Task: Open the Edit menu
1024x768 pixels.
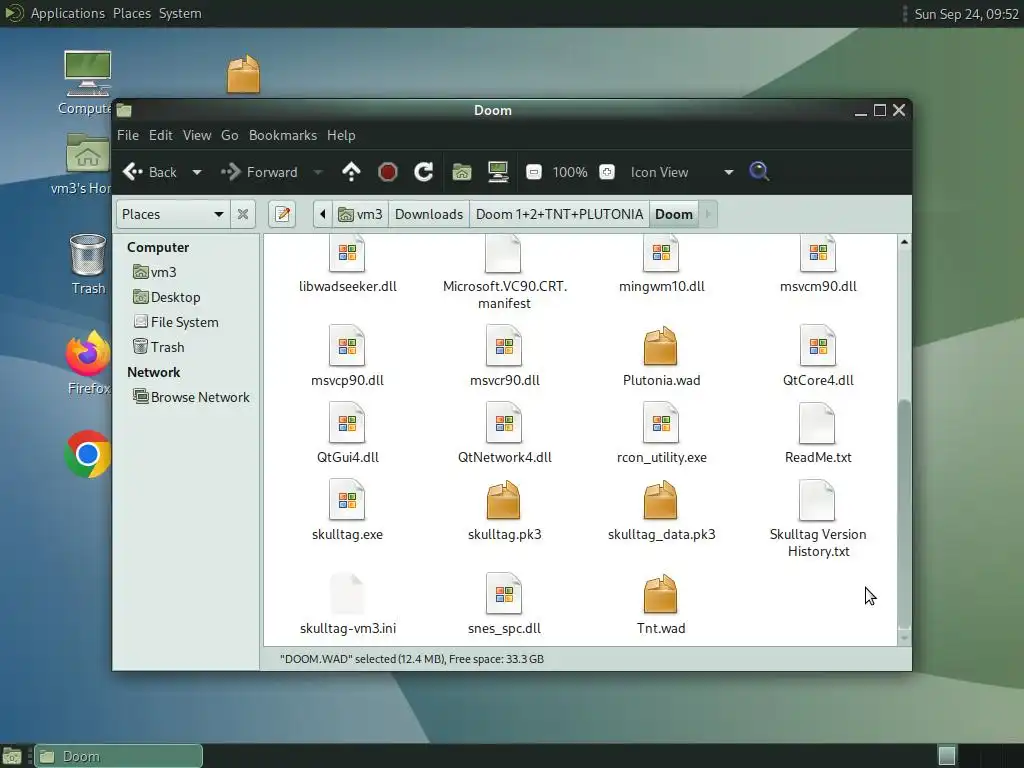Action: point(161,135)
